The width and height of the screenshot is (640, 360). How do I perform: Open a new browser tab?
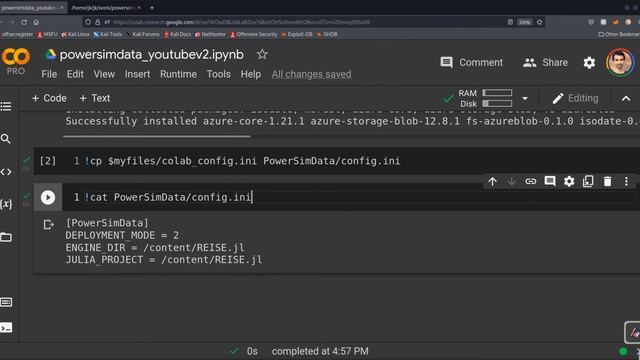[152, 7]
